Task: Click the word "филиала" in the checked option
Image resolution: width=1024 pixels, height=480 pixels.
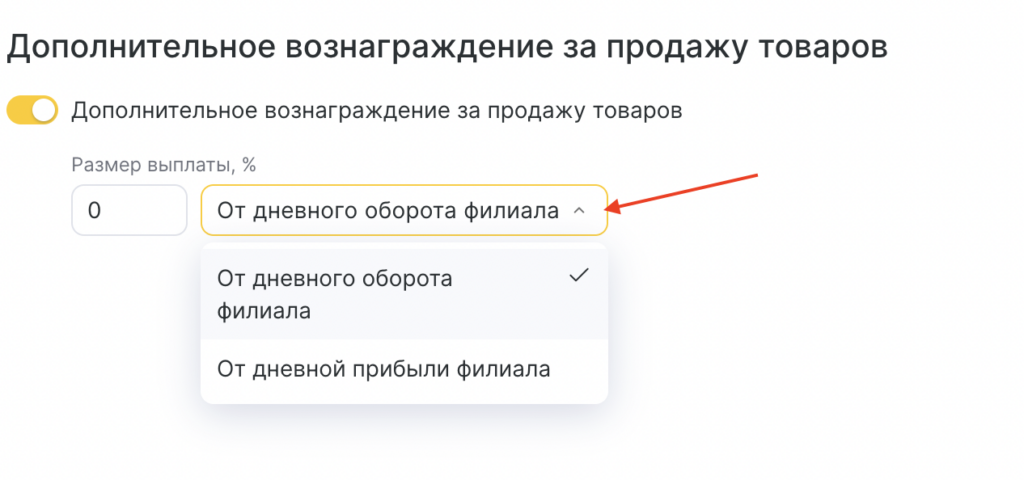Action: click(x=264, y=311)
